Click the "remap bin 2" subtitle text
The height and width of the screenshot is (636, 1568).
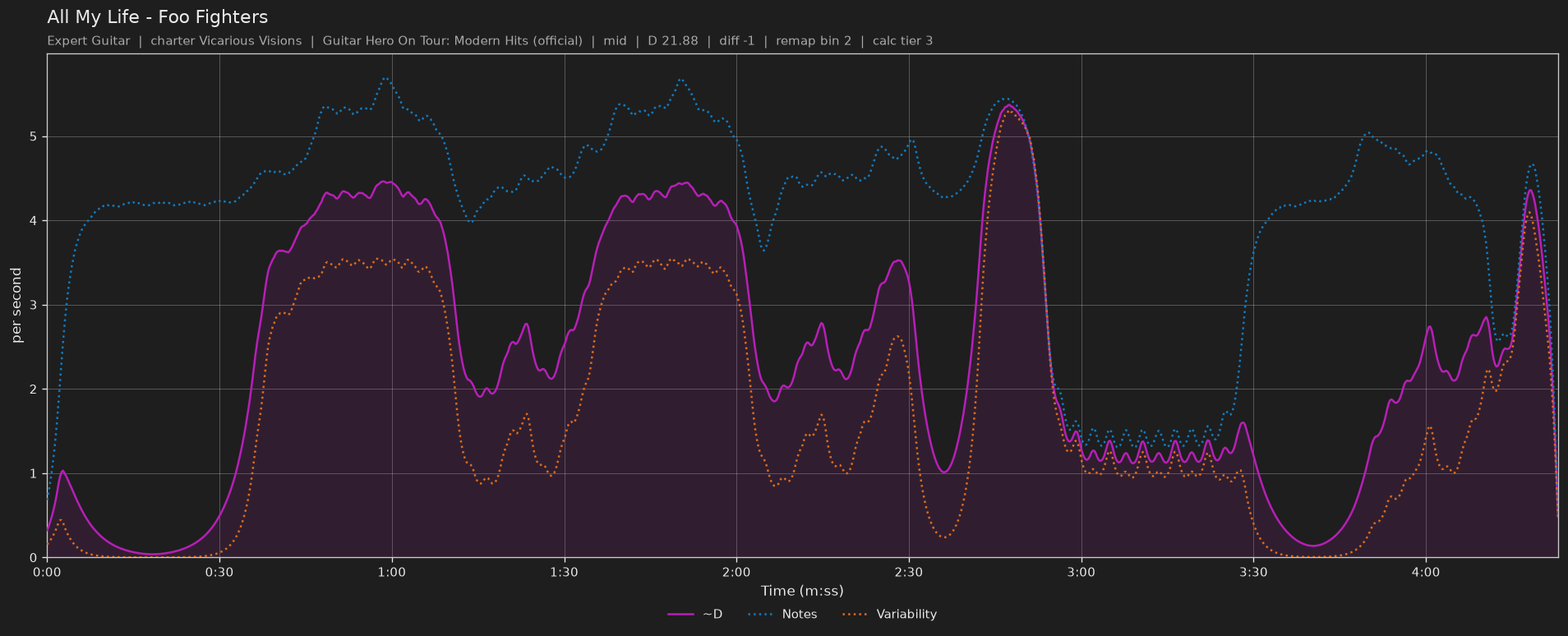814,41
